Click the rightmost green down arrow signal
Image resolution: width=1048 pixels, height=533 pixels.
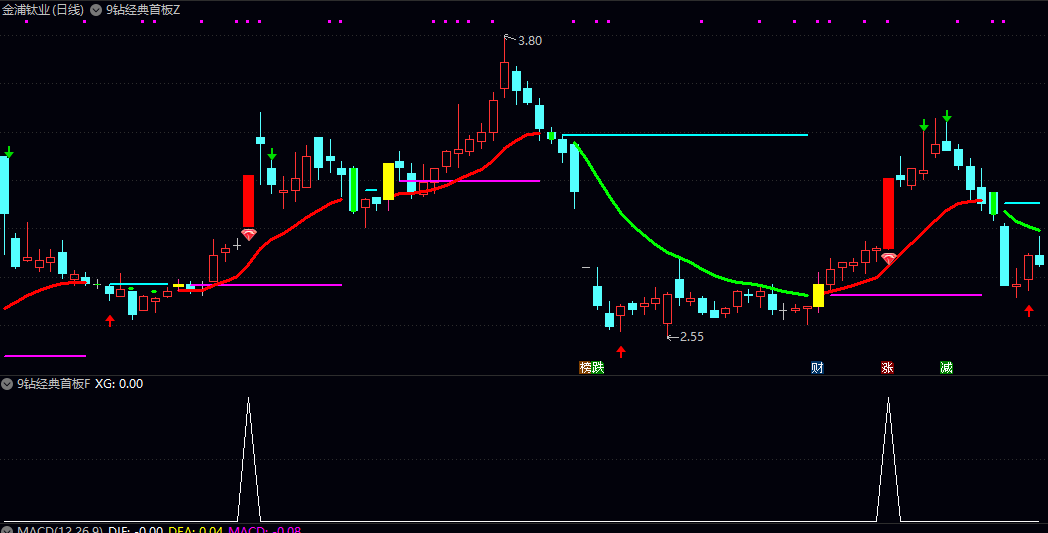click(x=947, y=116)
